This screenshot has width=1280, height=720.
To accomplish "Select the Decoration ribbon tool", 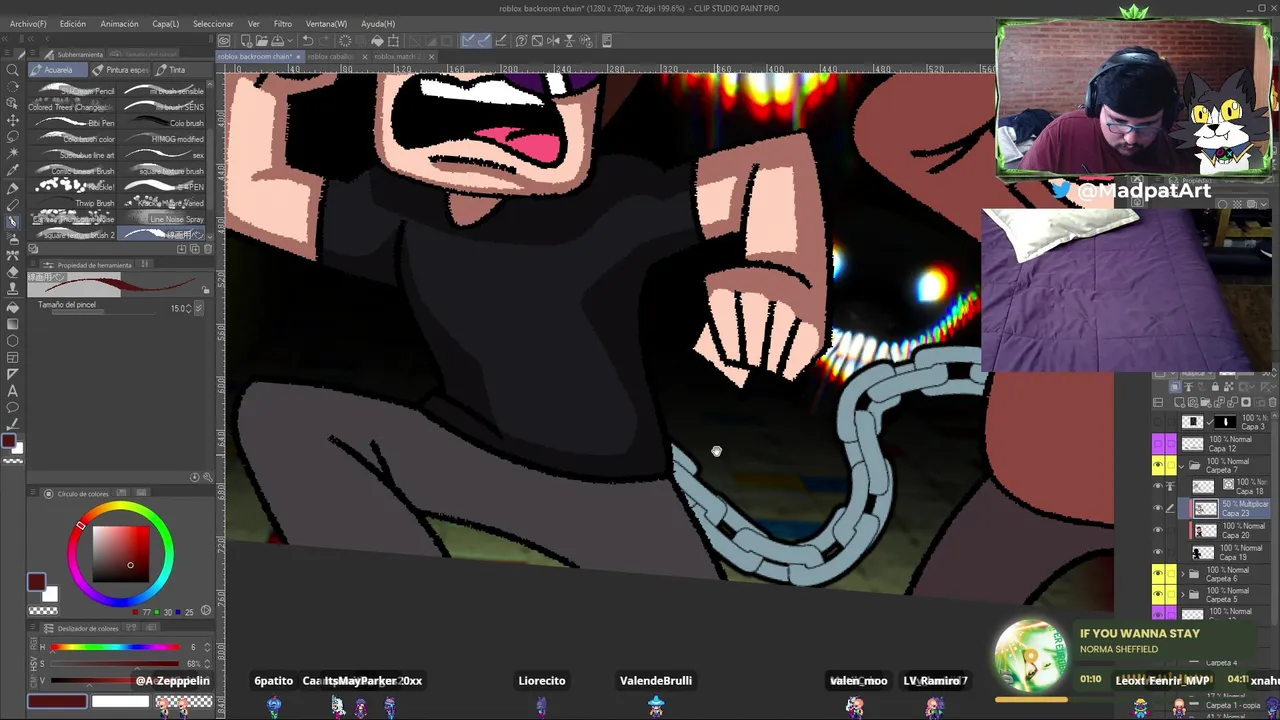I will pyautogui.click(x=13, y=256).
